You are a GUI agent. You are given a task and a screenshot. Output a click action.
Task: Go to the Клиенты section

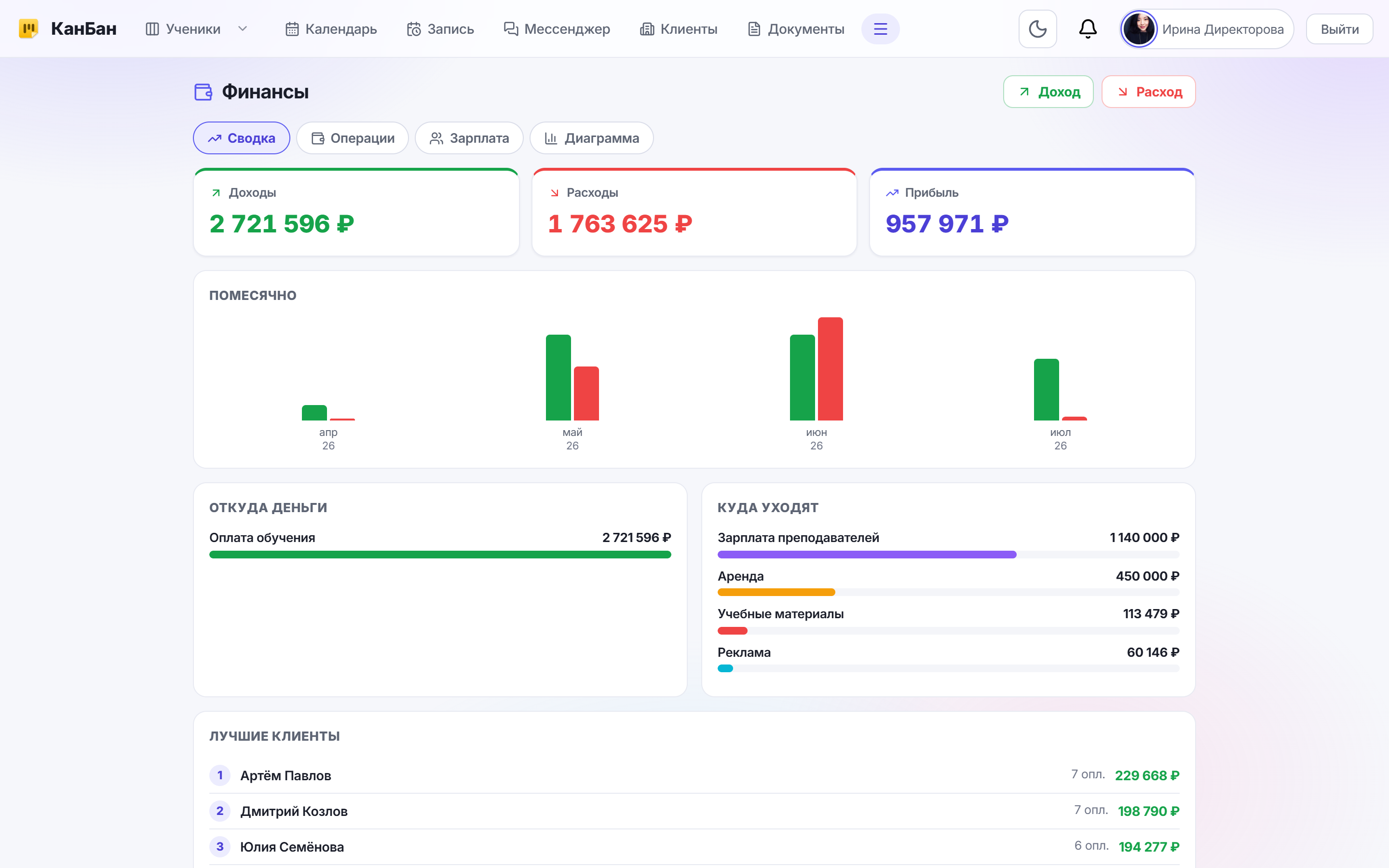679,29
